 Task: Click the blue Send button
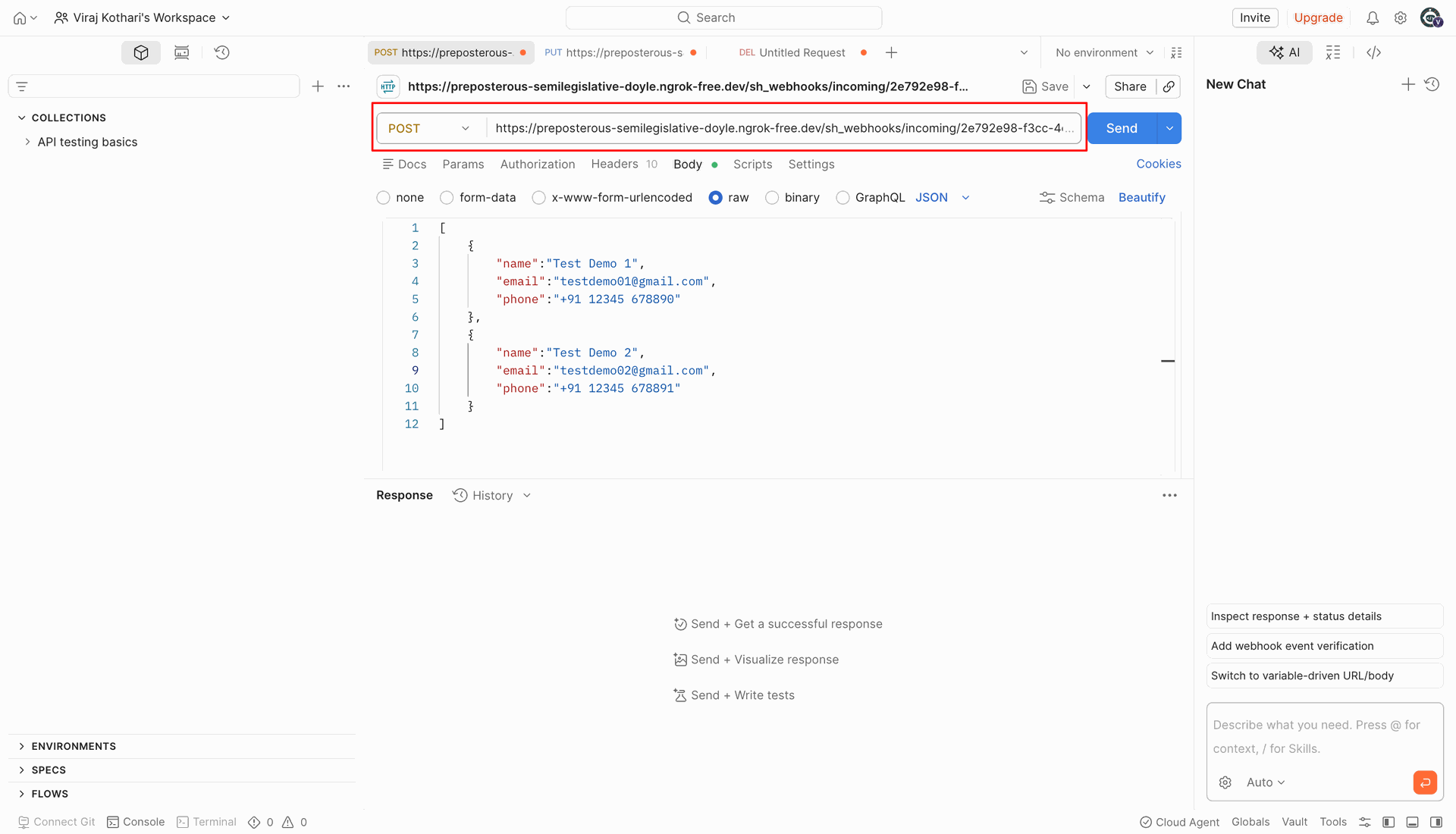click(x=1122, y=128)
